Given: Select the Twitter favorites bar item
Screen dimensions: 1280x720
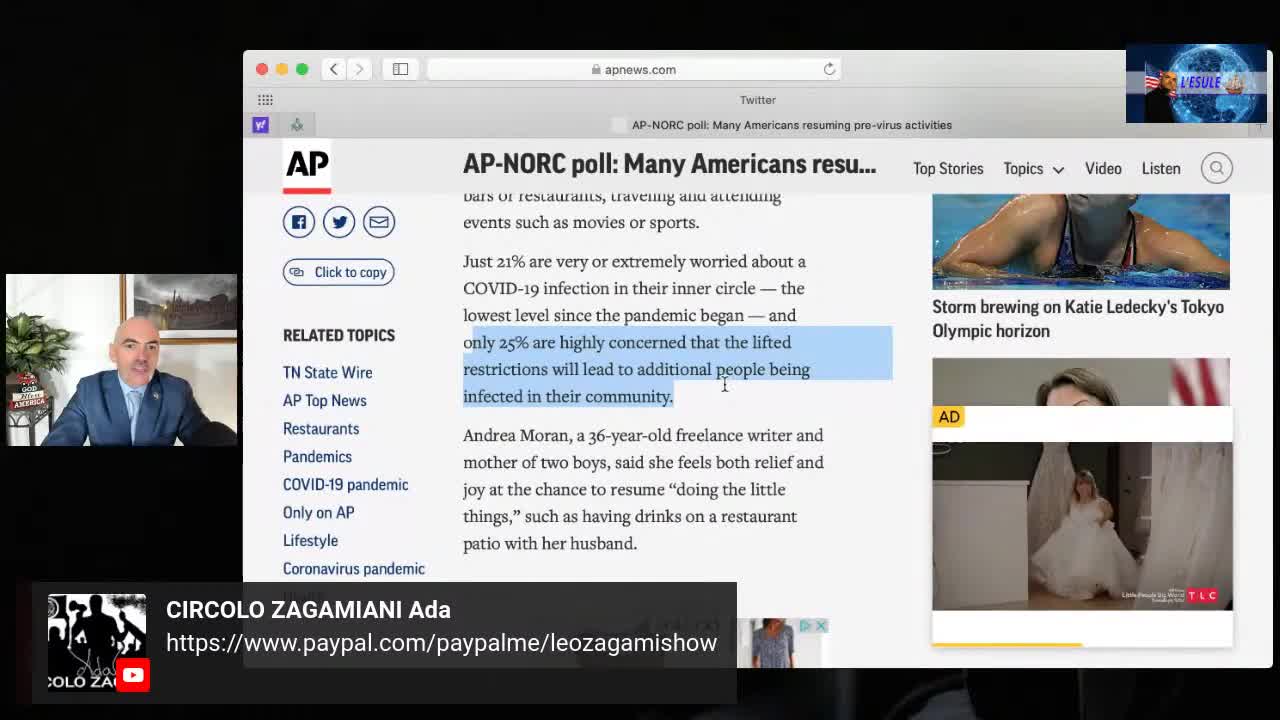Looking at the screenshot, I should (757, 100).
